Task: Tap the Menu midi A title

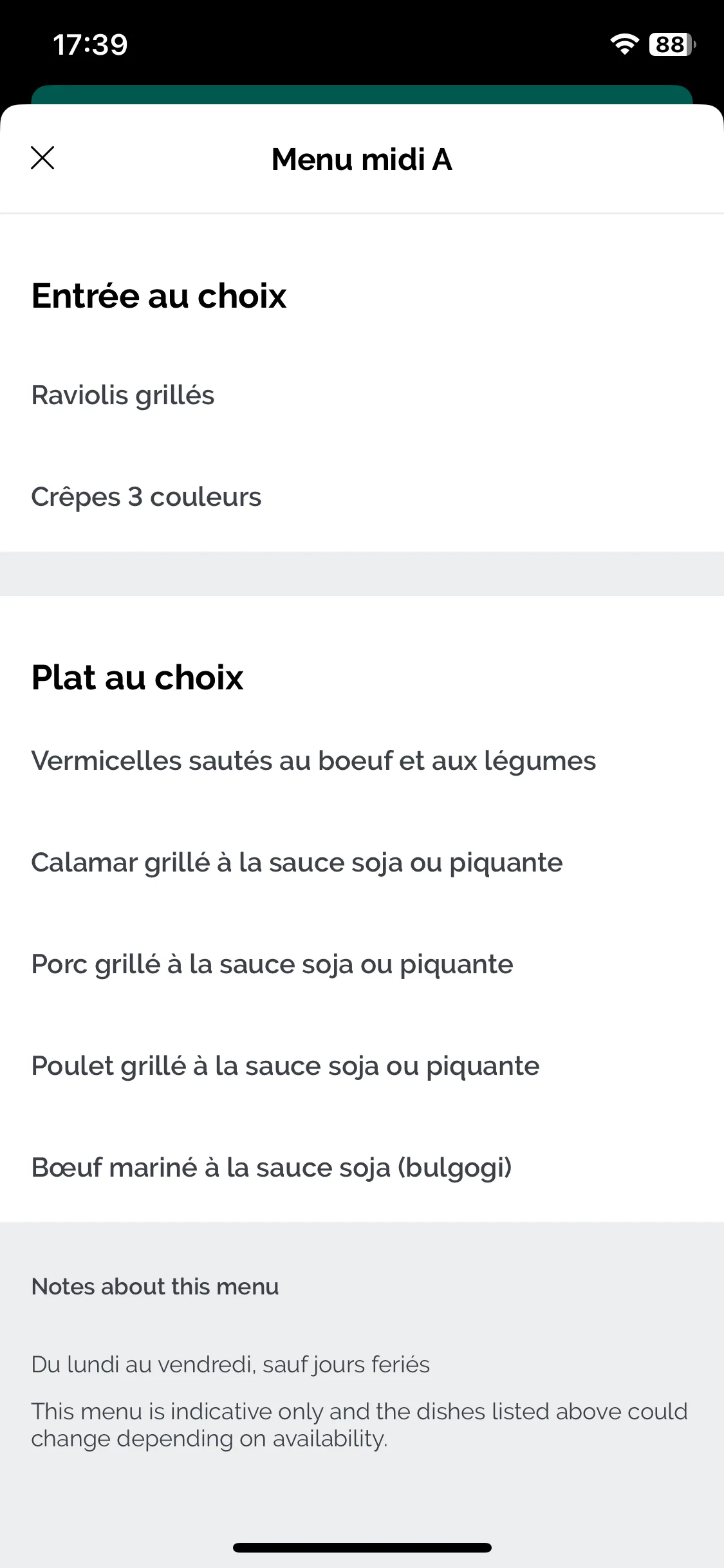Action: tap(362, 159)
